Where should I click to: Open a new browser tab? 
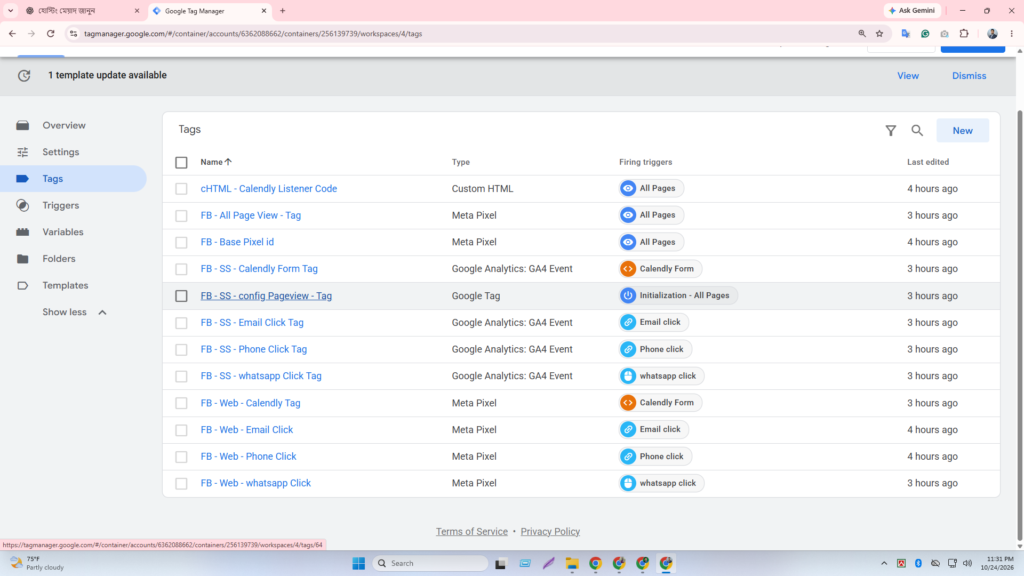283,10
